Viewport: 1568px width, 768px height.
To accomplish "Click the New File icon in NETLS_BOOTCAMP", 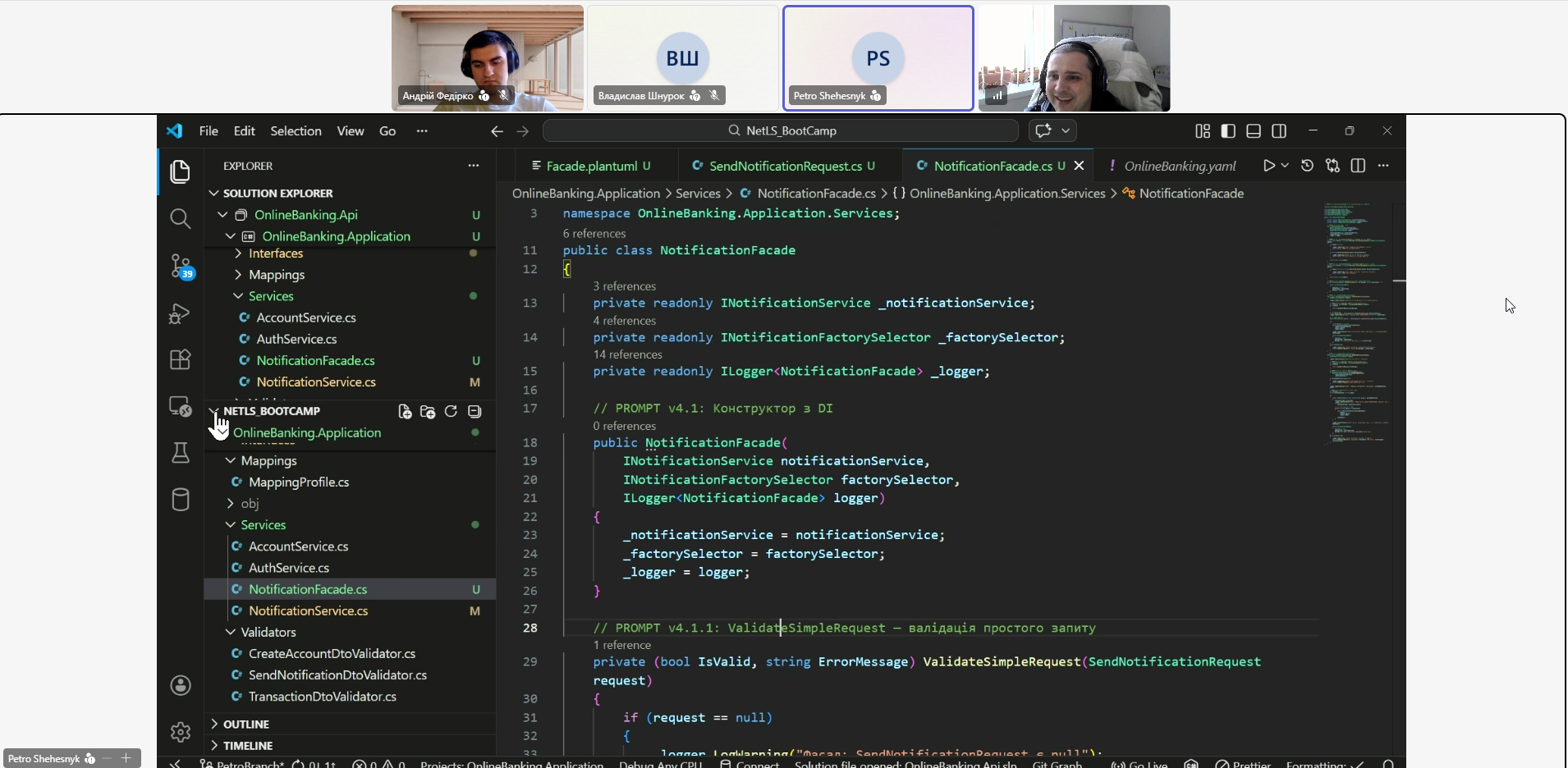I will pyautogui.click(x=405, y=412).
